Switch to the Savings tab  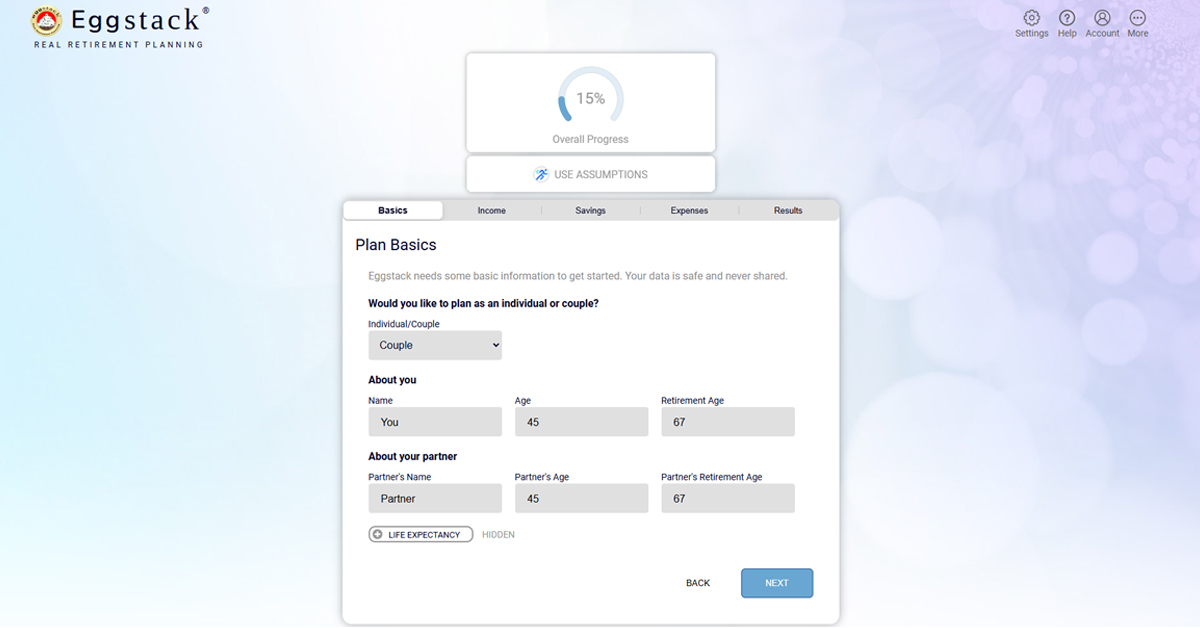590,211
